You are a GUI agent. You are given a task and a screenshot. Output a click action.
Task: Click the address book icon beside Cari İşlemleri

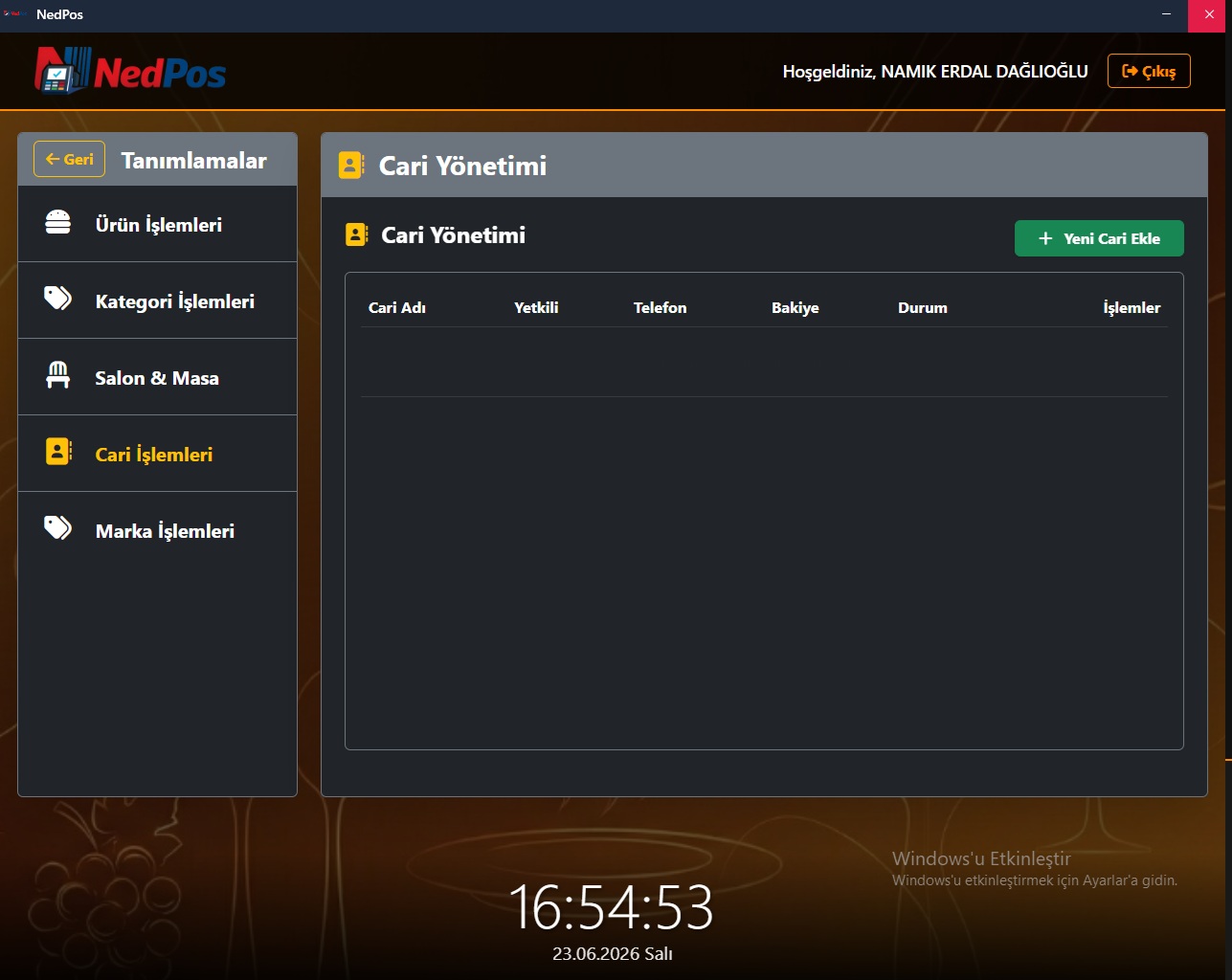pyautogui.click(x=58, y=452)
